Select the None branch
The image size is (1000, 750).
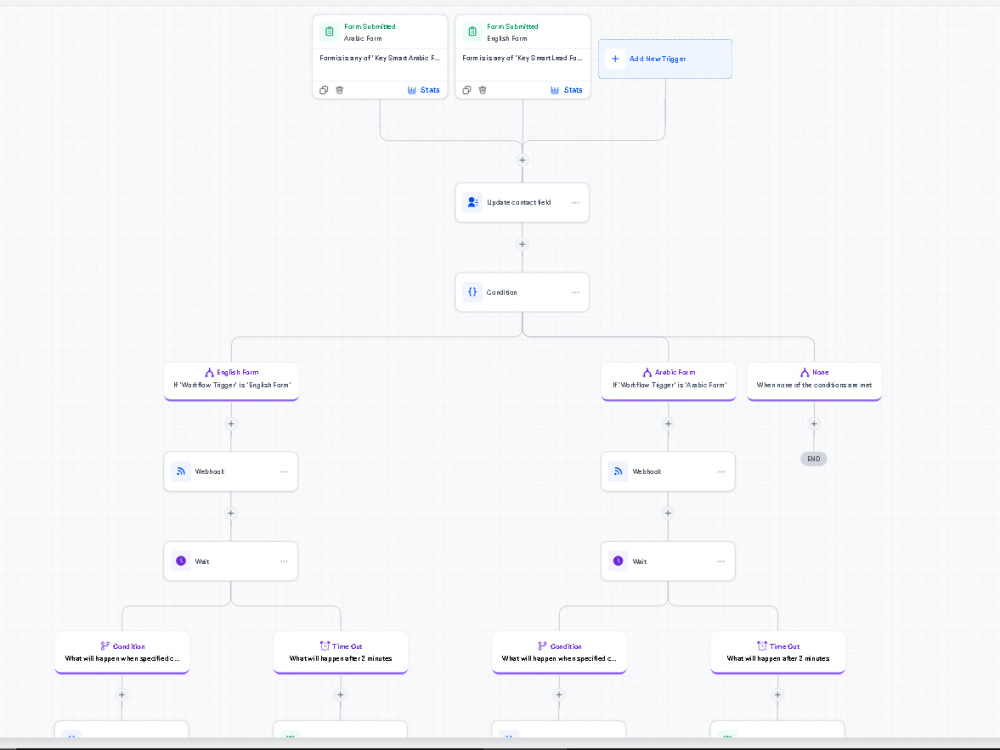coord(814,381)
